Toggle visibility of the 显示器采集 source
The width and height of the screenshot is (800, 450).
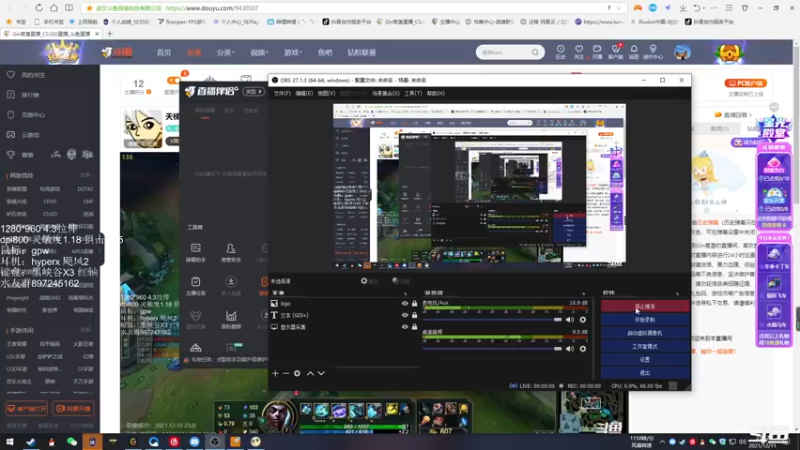(x=405, y=327)
